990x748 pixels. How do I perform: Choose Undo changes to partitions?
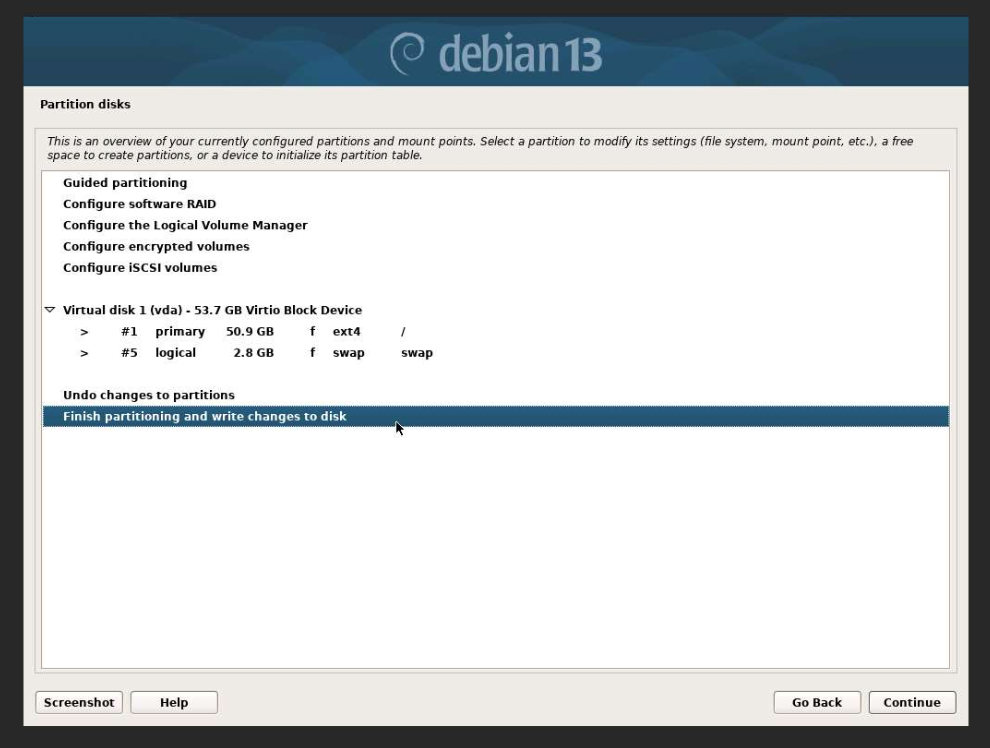tap(496, 395)
